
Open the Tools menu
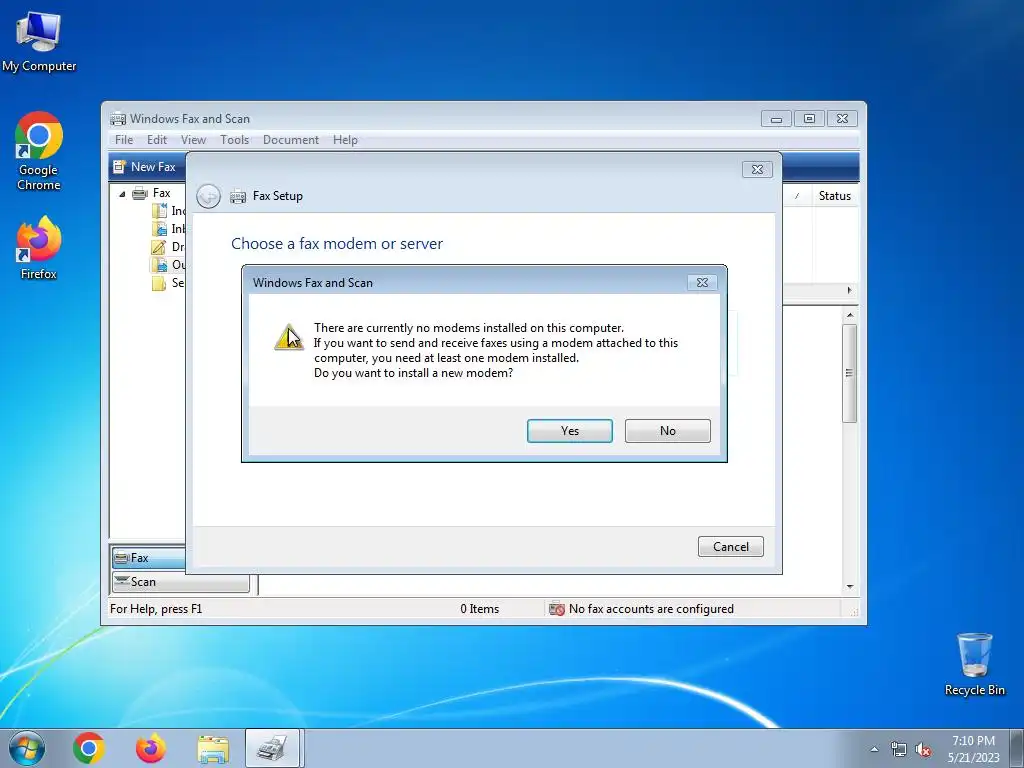click(x=234, y=140)
